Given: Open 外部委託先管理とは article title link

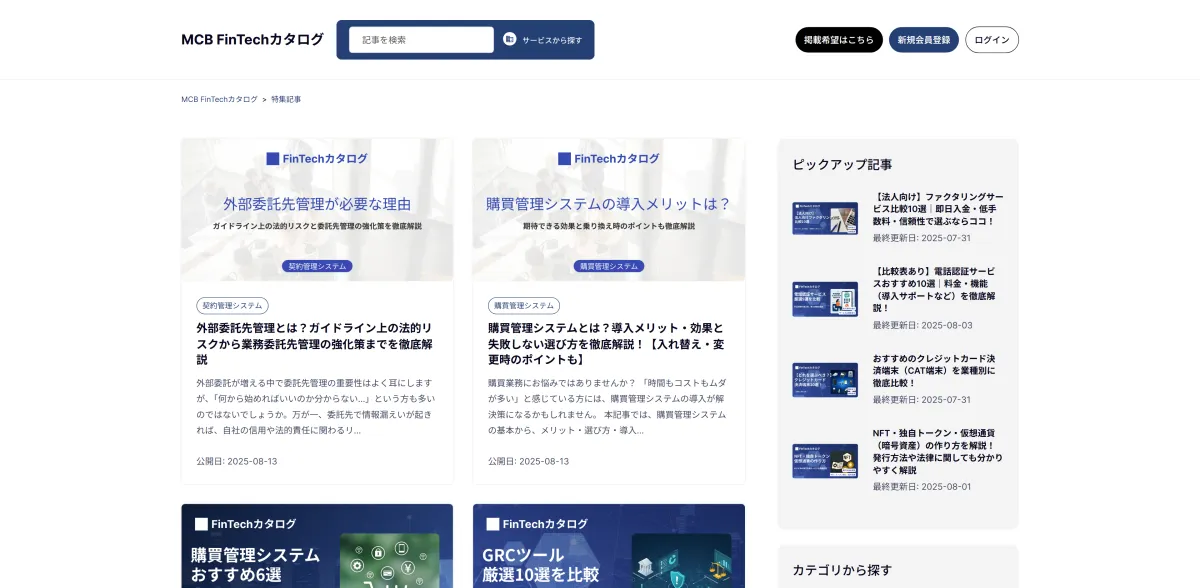Looking at the screenshot, I should point(315,343).
